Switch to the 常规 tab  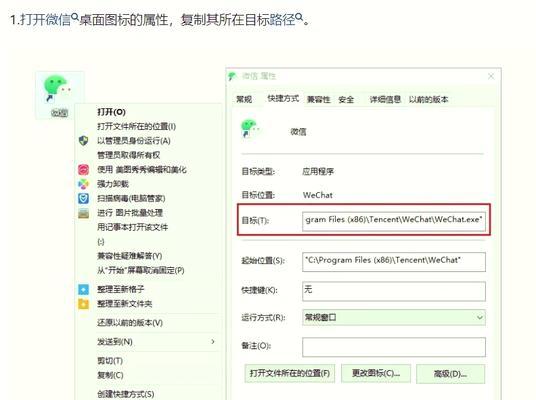click(x=244, y=99)
